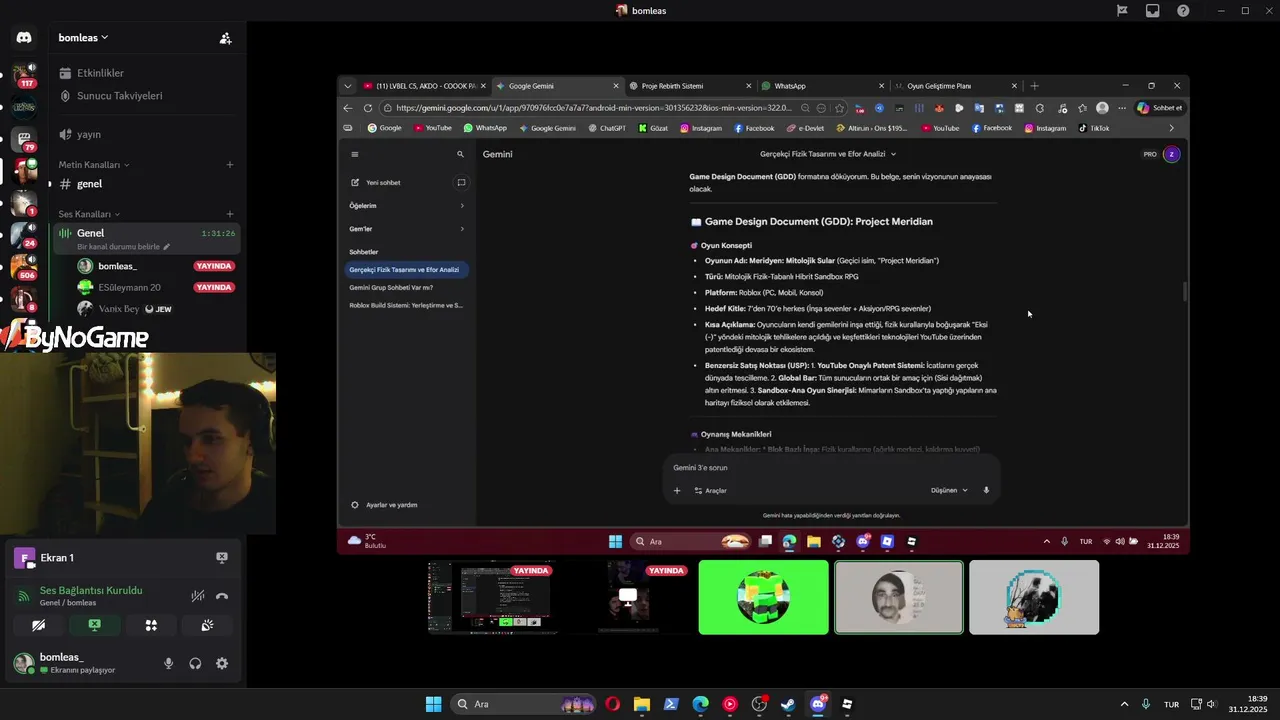
Task: Mute the microphone next to bomleas_
Action: pos(168,663)
